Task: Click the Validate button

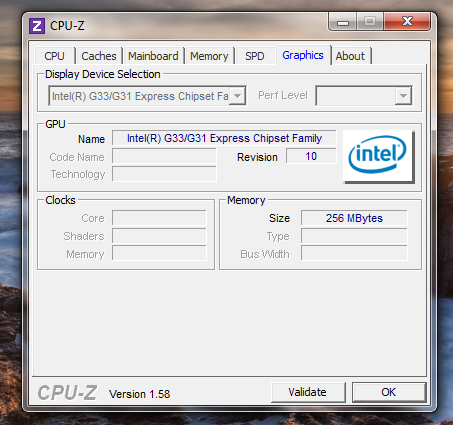Action: [x=307, y=392]
